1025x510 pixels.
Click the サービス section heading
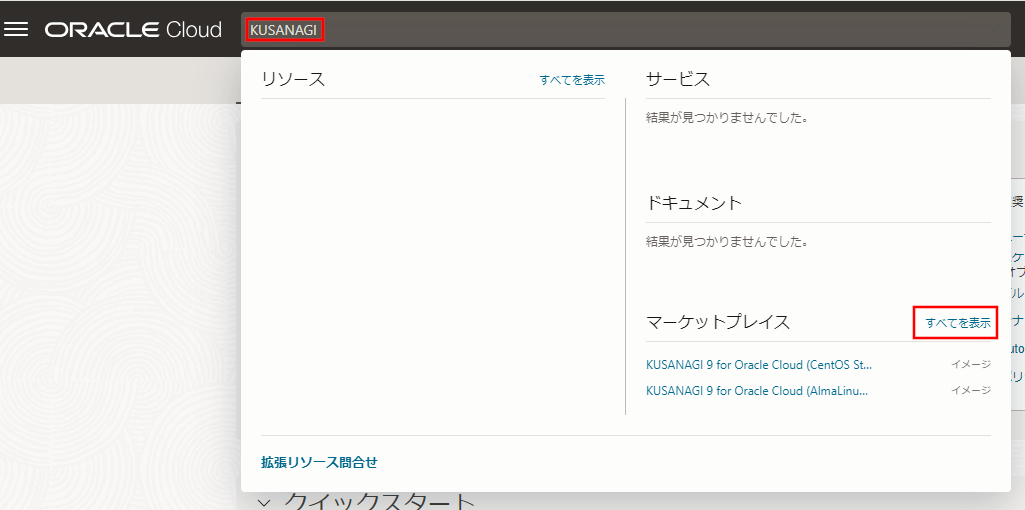(678, 80)
